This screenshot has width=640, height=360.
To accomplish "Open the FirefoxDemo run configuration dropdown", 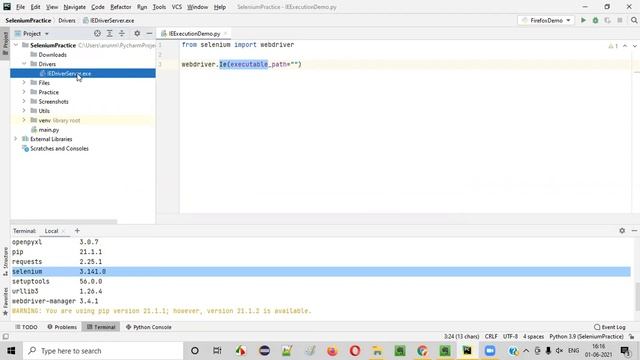I will tap(546, 20).
